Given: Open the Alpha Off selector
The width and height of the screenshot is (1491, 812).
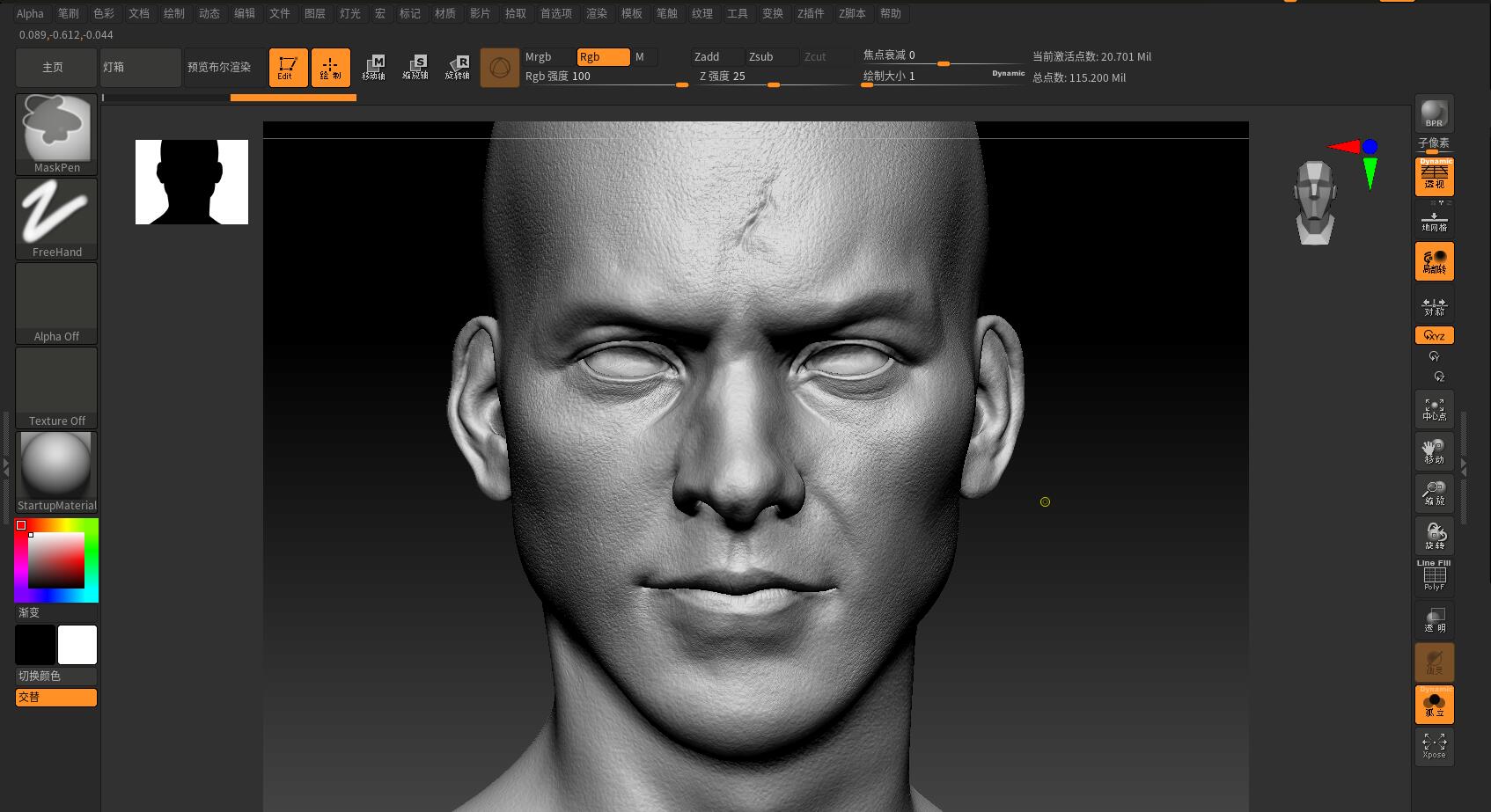Looking at the screenshot, I should click(56, 303).
